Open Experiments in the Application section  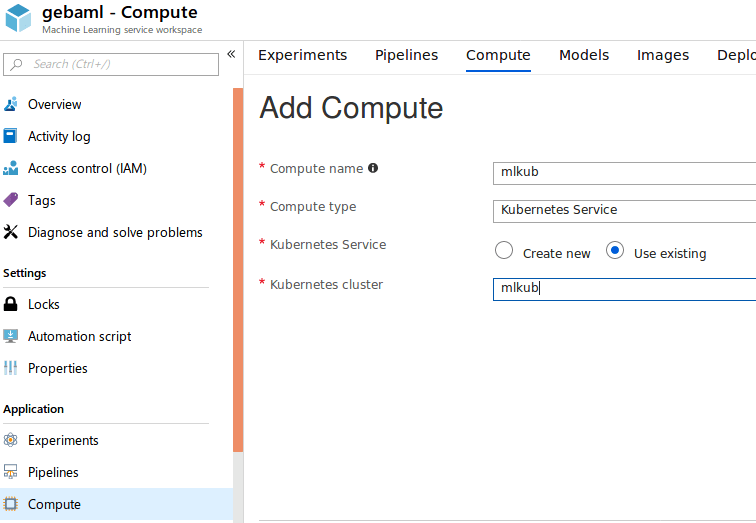pyautogui.click(x=63, y=440)
